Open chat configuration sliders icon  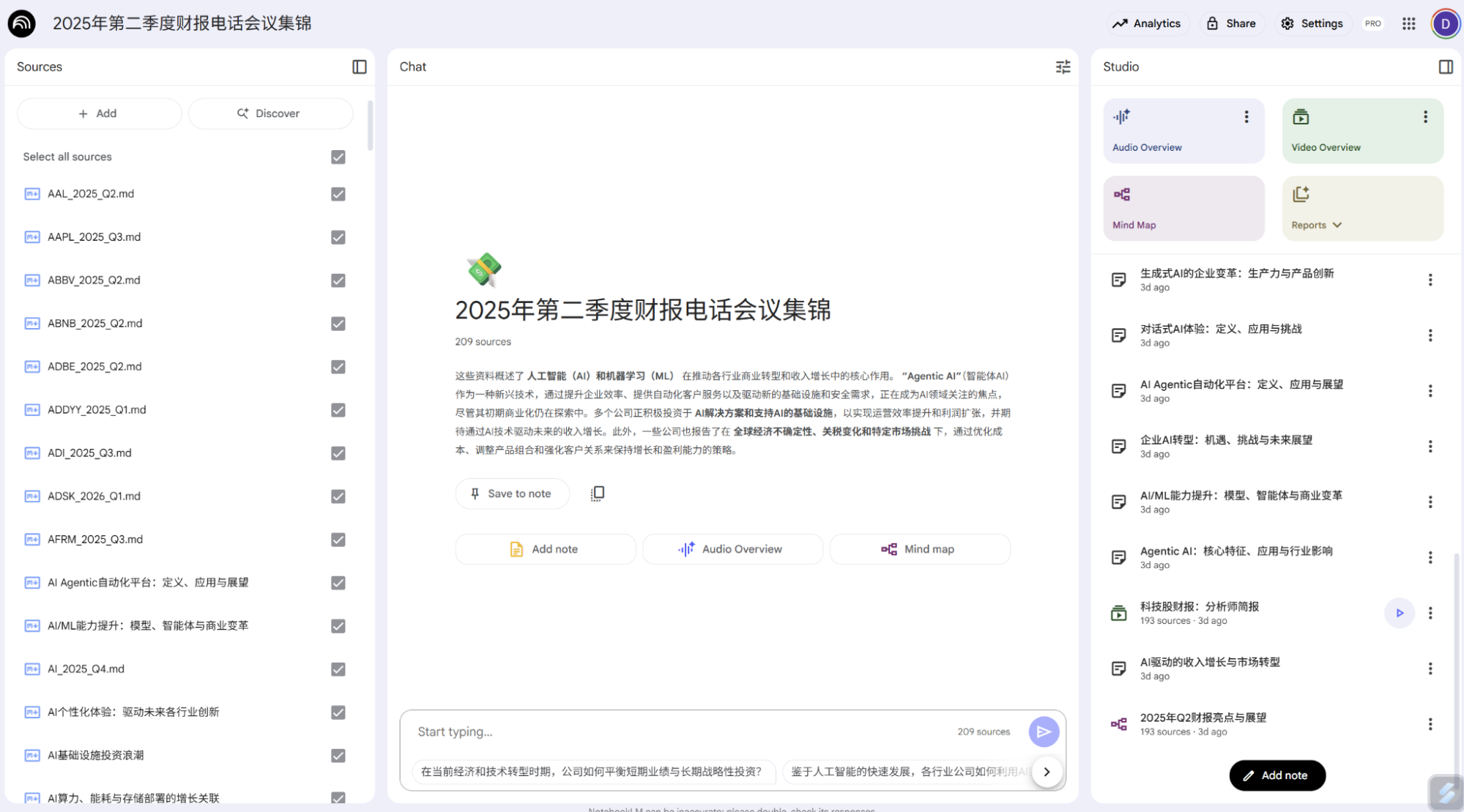(1063, 67)
